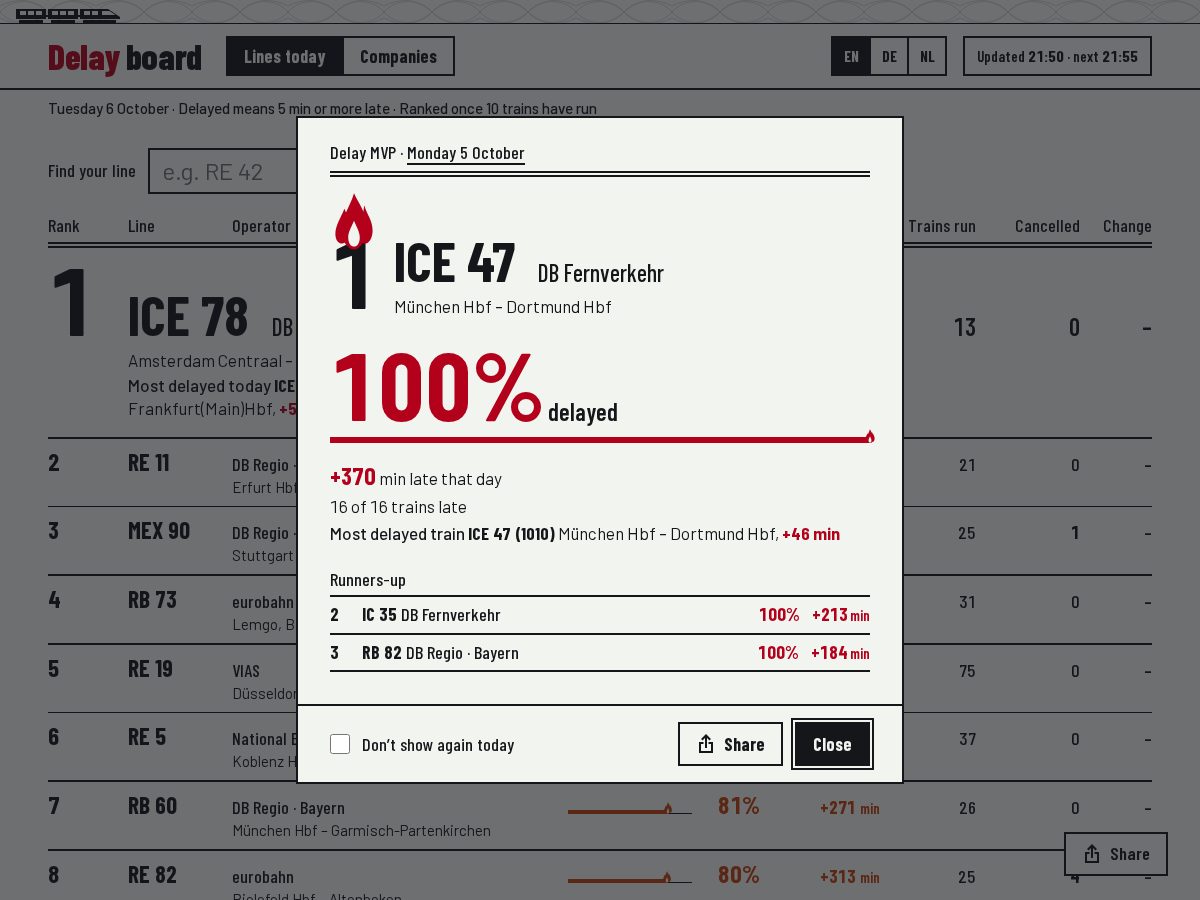Click the RB 60 line name
This screenshot has width=1200, height=900.
[152, 806]
